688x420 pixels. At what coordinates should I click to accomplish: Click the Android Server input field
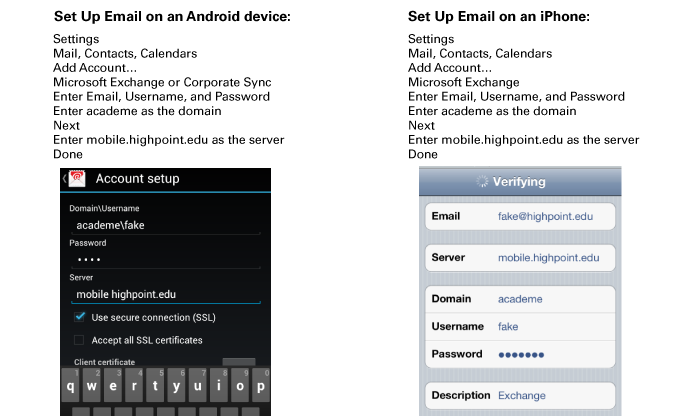[165, 295]
